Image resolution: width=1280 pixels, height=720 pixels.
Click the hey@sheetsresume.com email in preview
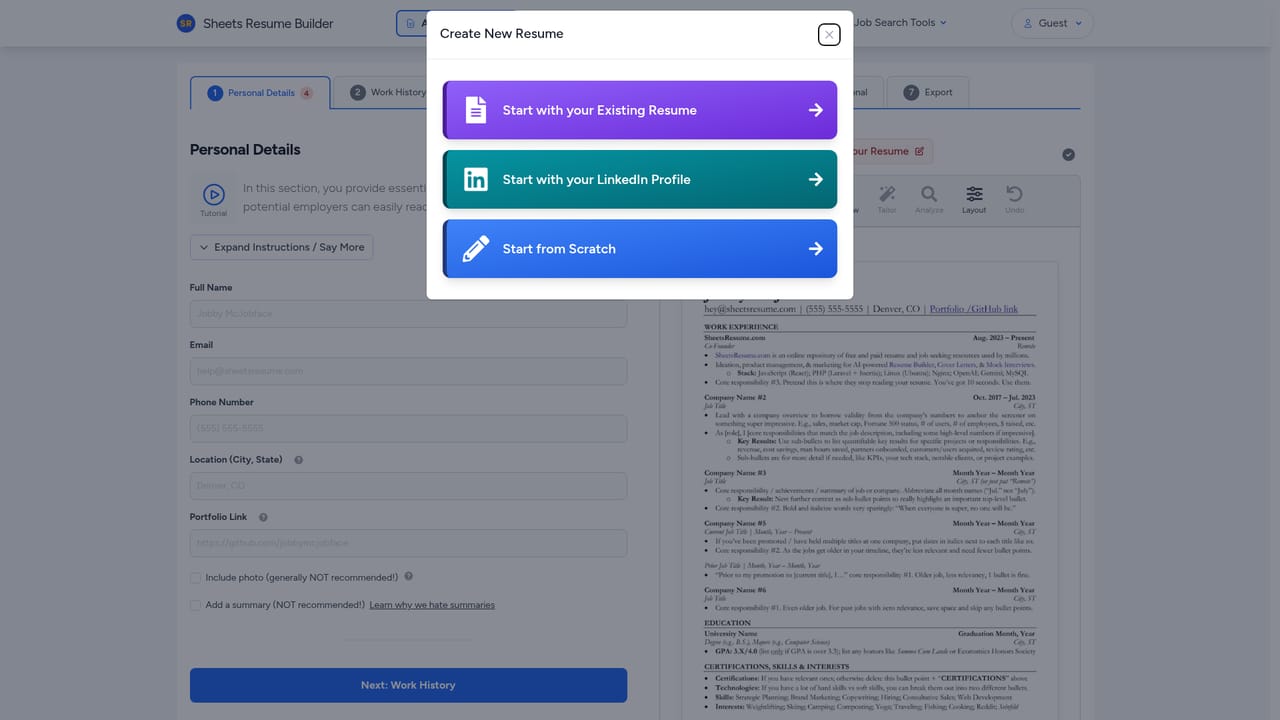click(x=750, y=310)
